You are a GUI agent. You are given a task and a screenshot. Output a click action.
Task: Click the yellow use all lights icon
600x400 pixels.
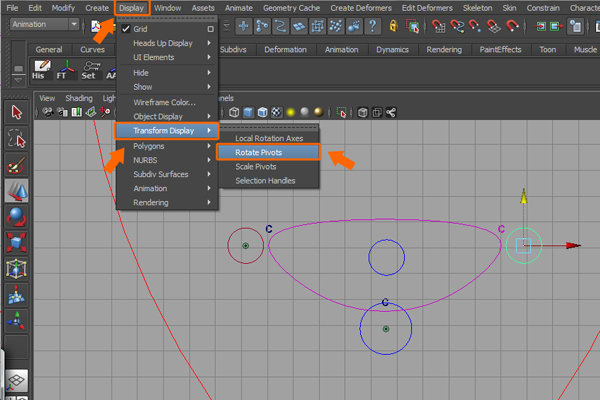coord(291,113)
